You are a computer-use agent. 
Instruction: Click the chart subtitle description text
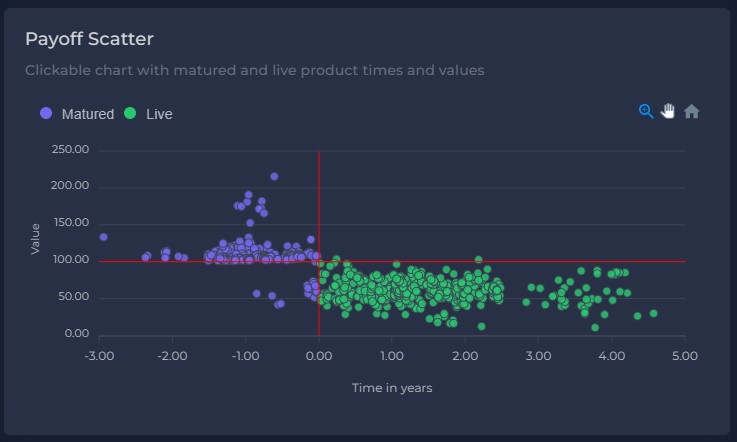click(x=254, y=71)
